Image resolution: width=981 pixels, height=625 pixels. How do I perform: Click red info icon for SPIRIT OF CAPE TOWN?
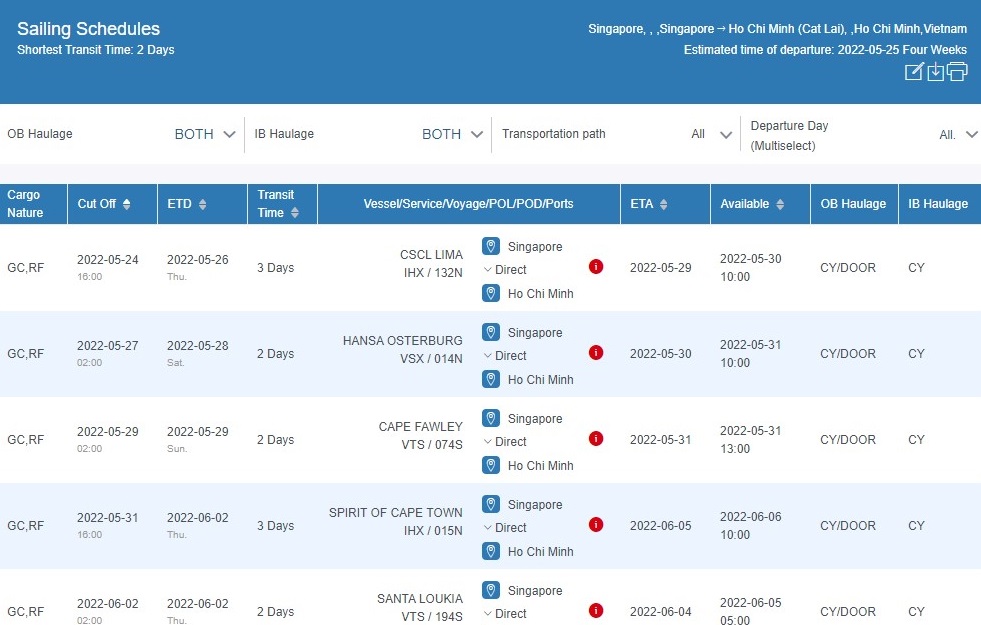tap(596, 525)
